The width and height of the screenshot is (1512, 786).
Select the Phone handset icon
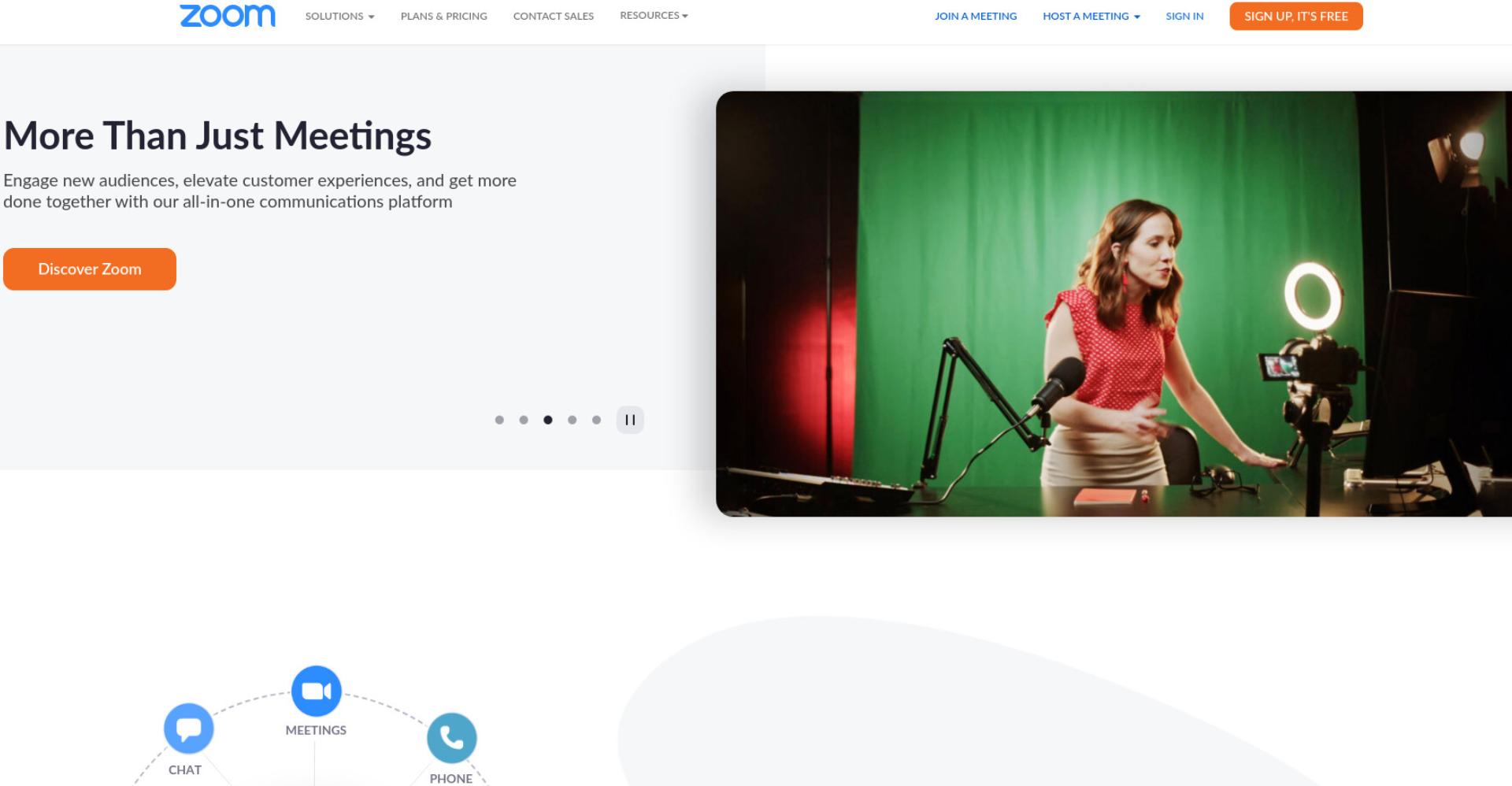tap(452, 738)
